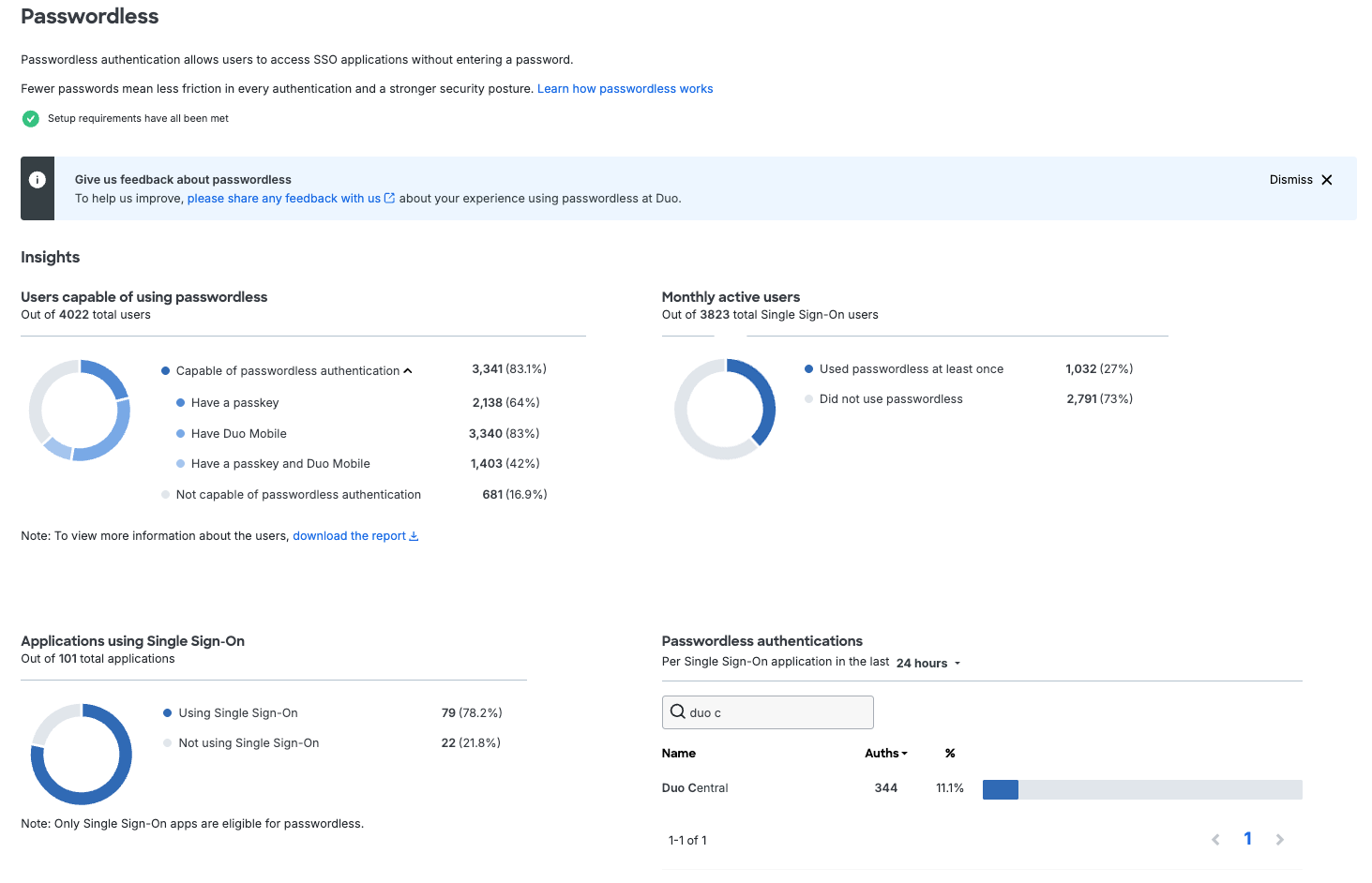
Task: Click 3,340 (83%) Duo Mobile value
Action: pos(505,434)
